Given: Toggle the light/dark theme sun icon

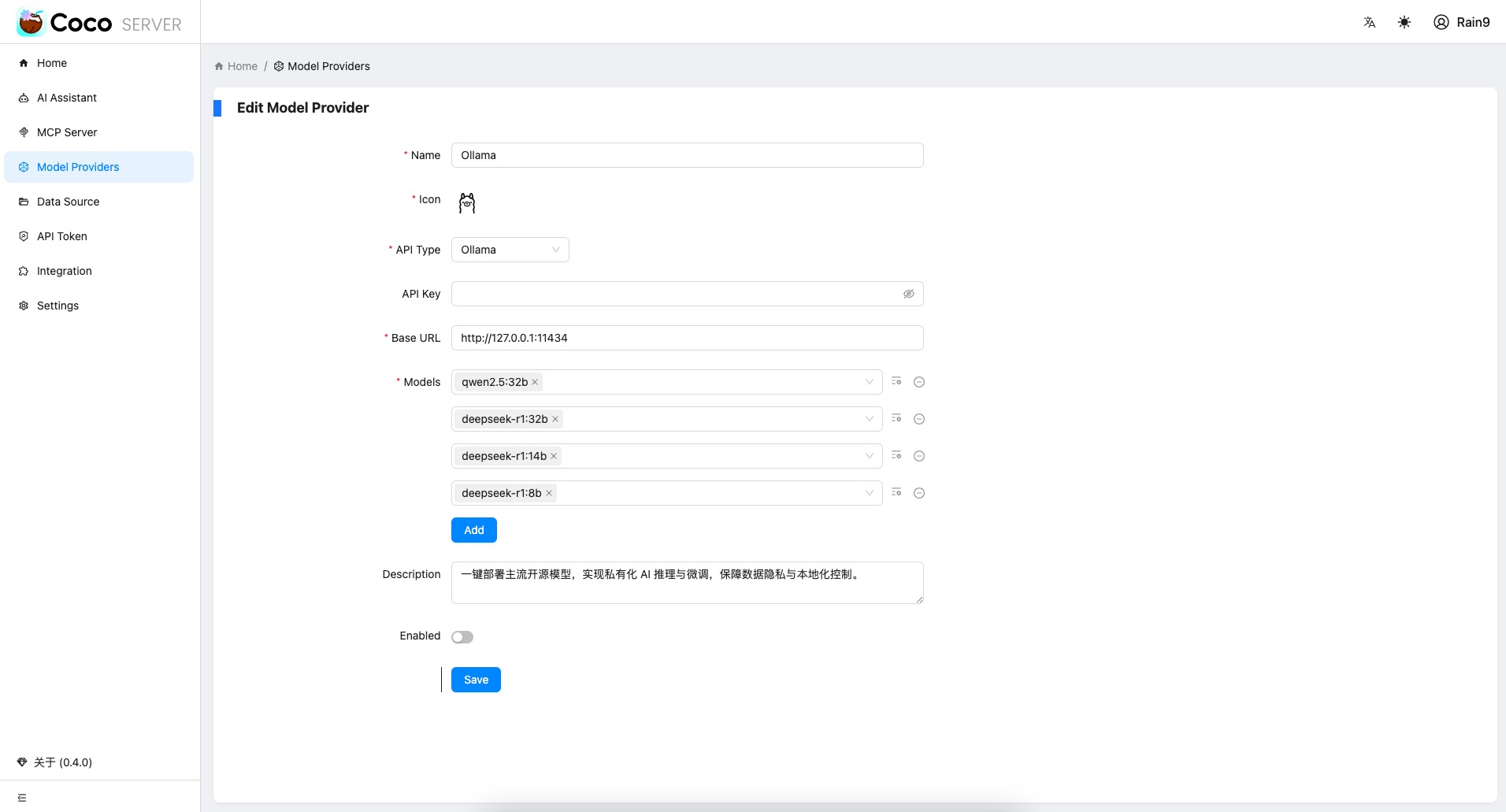Looking at the screenshot, I should (x=1404, y=22).
